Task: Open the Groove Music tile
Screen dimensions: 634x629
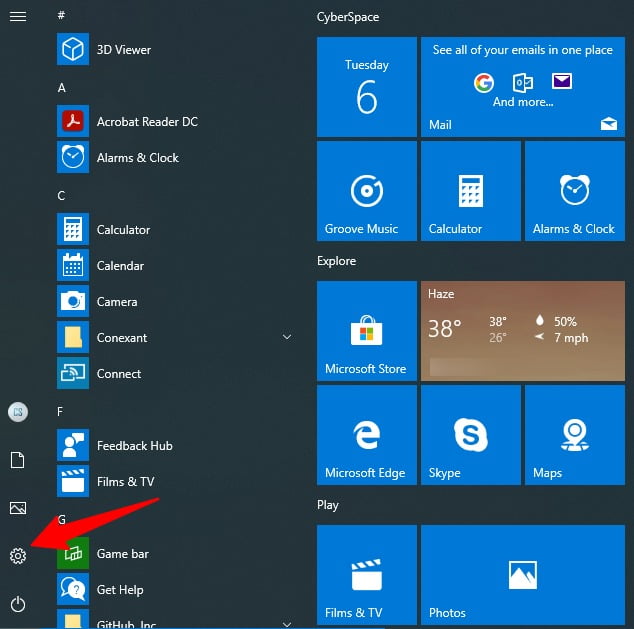Action: click(x=367, y=191)
